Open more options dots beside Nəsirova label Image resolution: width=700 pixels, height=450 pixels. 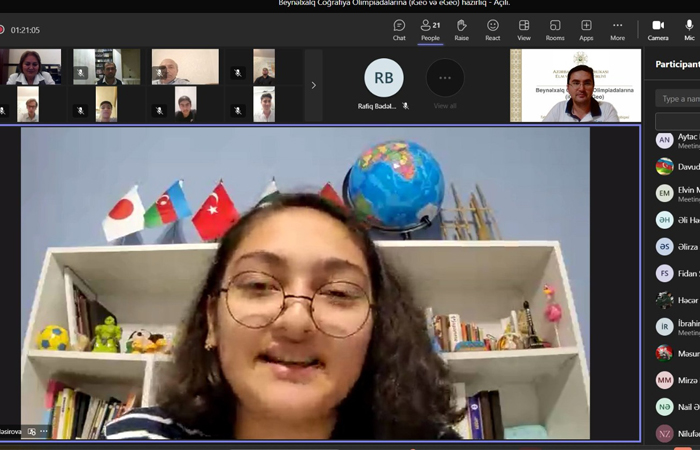44,431
